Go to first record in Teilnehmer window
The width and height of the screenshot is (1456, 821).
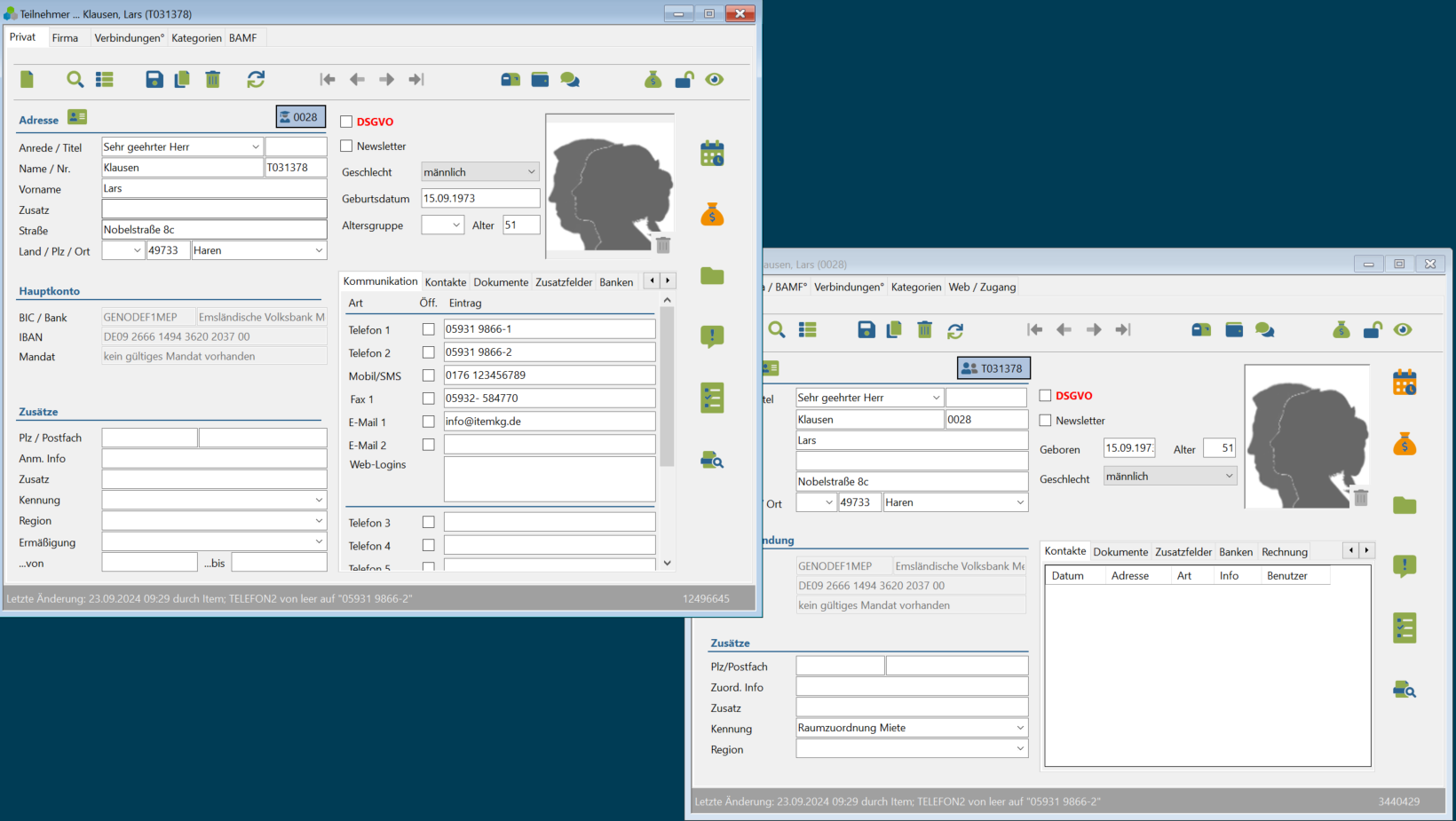point(328,80)
